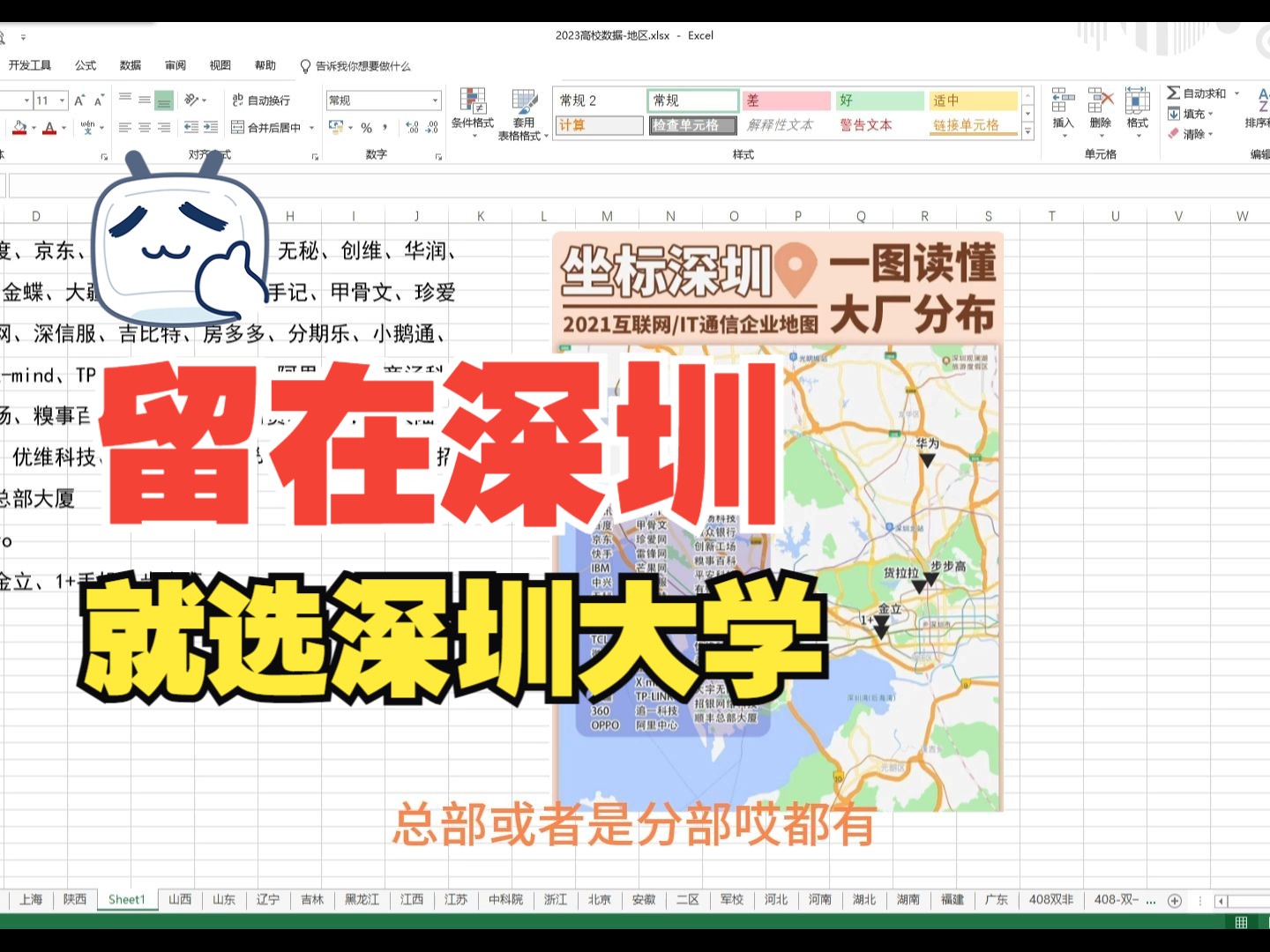
Task: Expand the cell styles gallery more arrow
Action: click(x=1027, y=132)
